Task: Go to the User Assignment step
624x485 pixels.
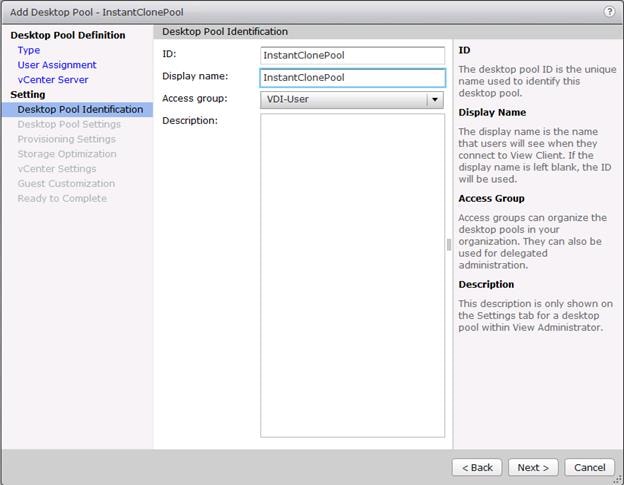Action: [57, 65]
